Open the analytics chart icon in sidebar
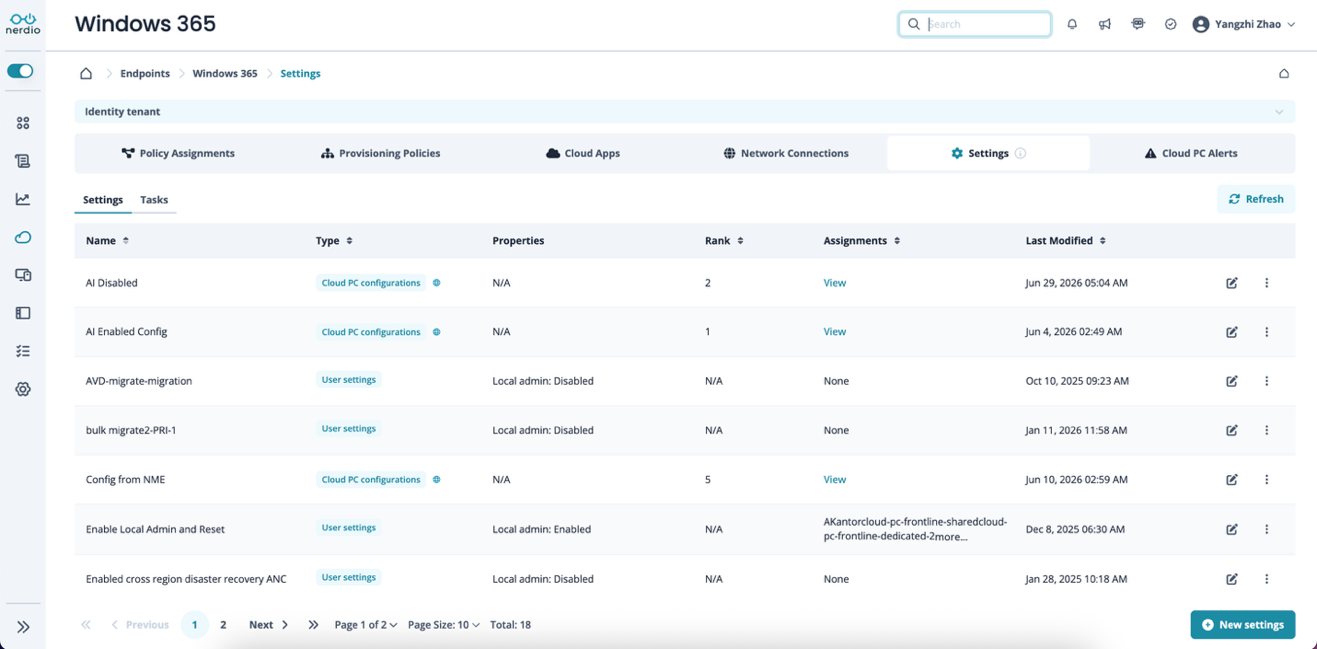This screenshot has height=649, width=1317. pyautogui.click(x=23, y=199)
